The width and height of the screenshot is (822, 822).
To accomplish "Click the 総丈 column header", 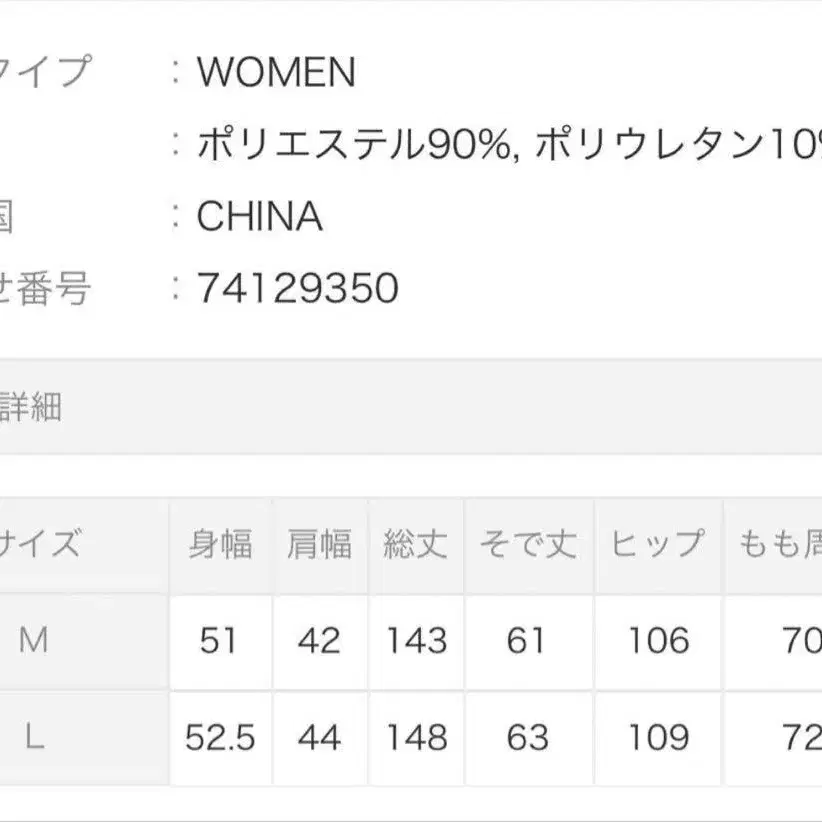I will point(415,545).
